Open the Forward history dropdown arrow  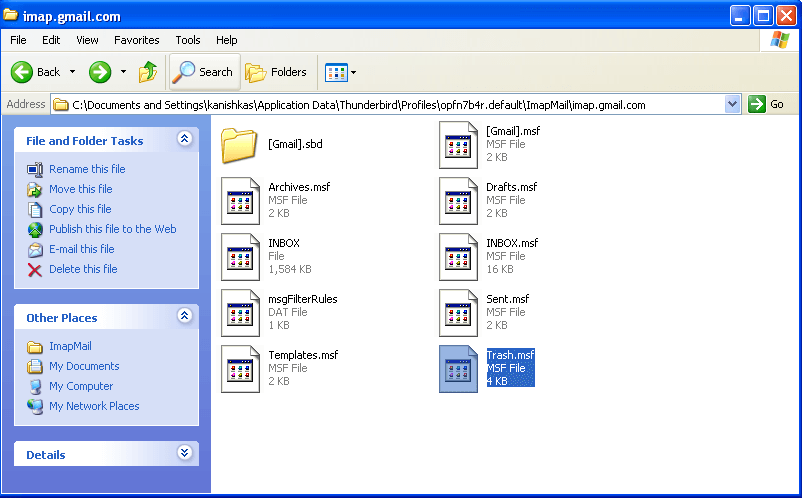(x=123, y=72)
